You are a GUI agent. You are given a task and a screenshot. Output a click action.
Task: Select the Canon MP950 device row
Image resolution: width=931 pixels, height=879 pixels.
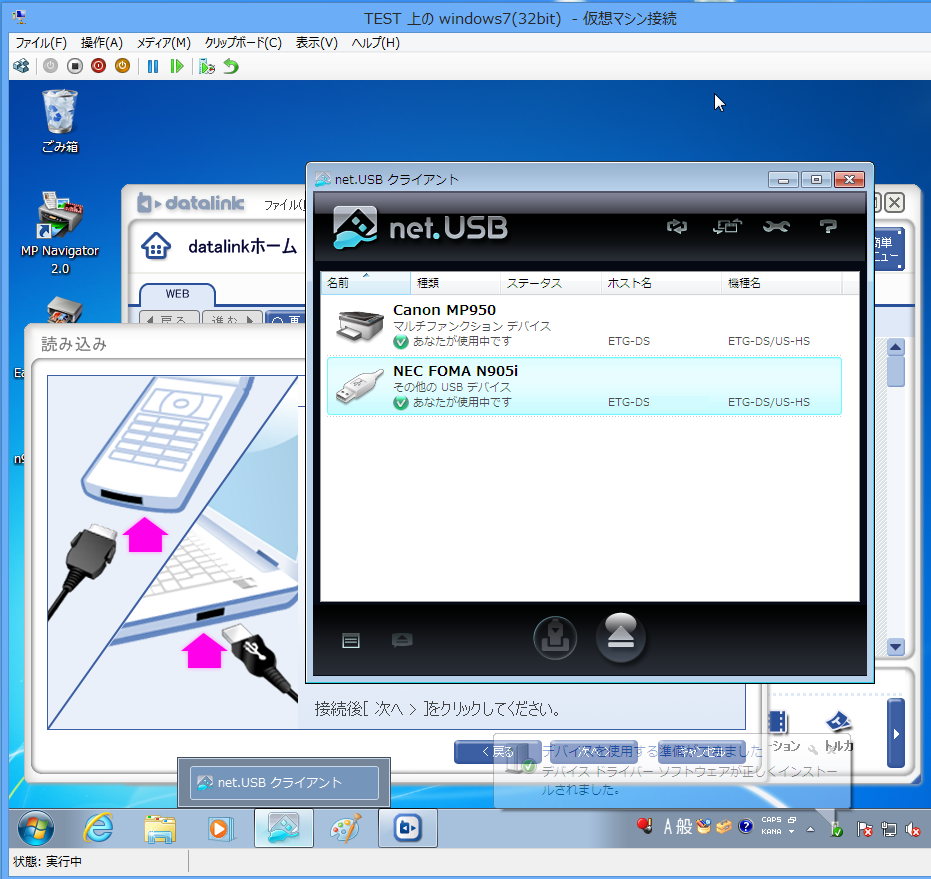584,325
